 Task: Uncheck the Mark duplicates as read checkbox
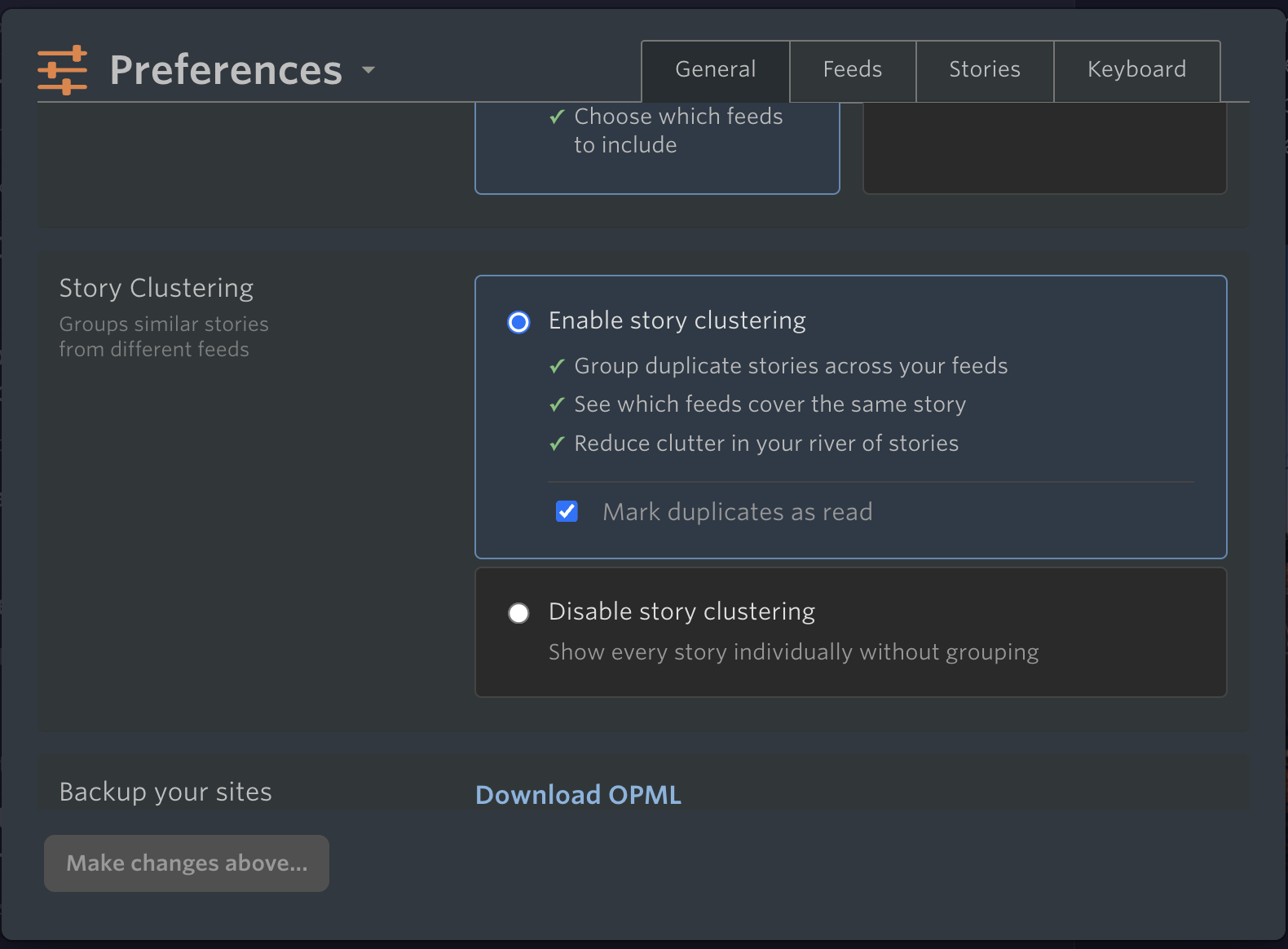pyautogui.click(x=567, y=511)
